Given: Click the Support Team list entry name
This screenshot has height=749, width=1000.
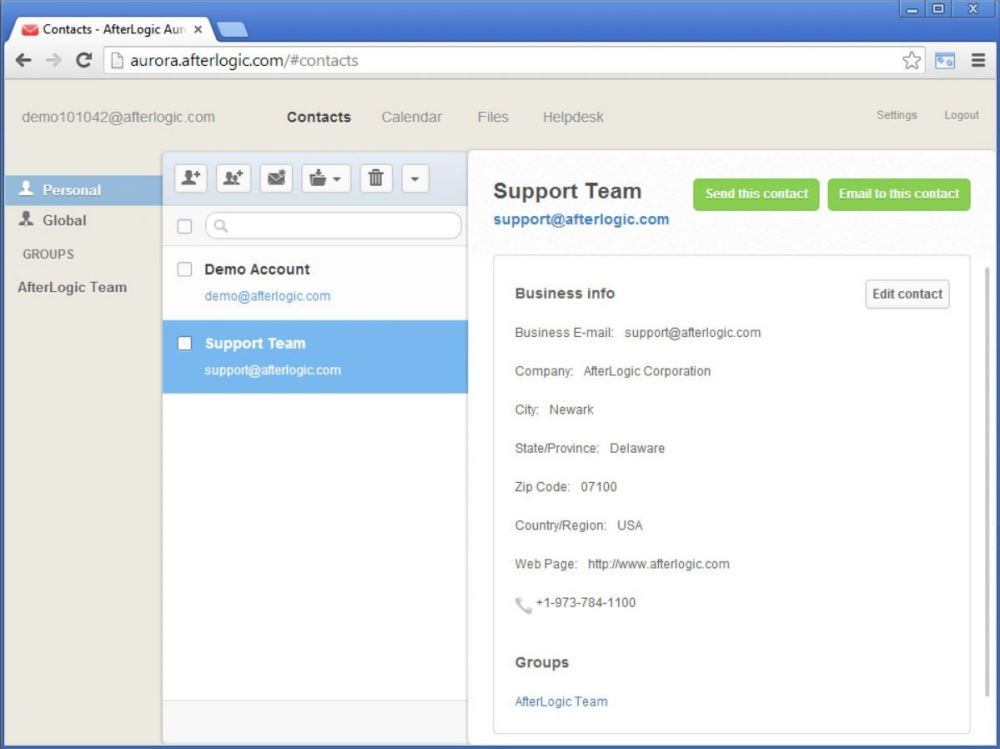Looking at the screenshot, I should click(x=255, y=343).
